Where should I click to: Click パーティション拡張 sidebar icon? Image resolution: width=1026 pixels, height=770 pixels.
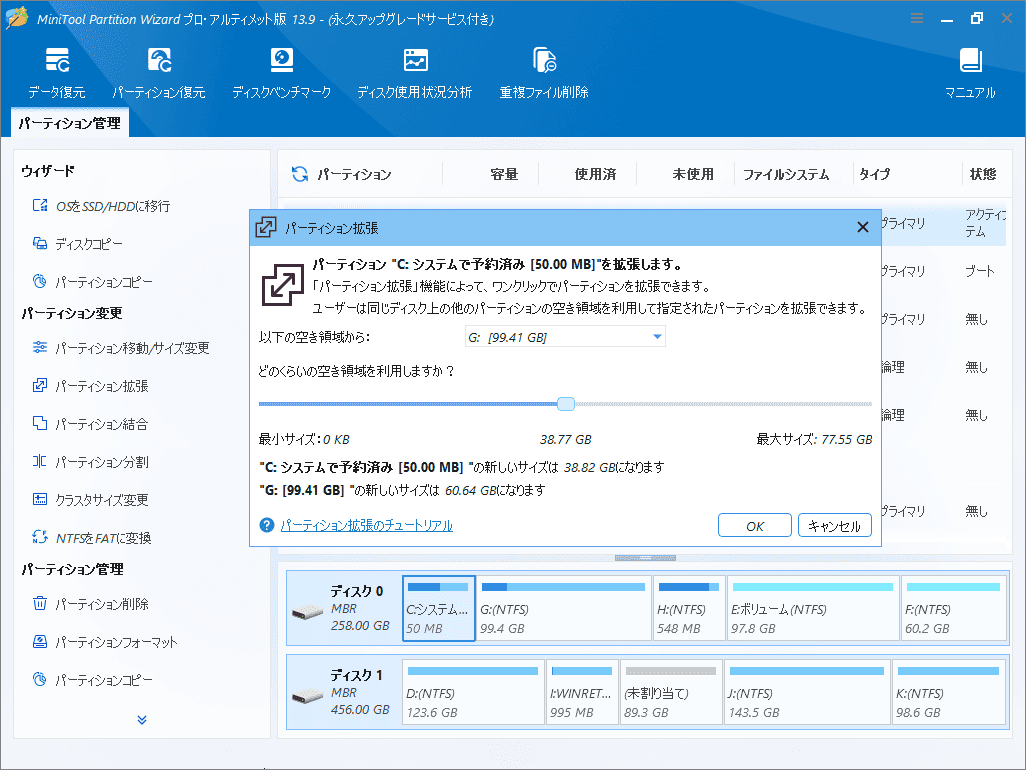pos(40,385)
